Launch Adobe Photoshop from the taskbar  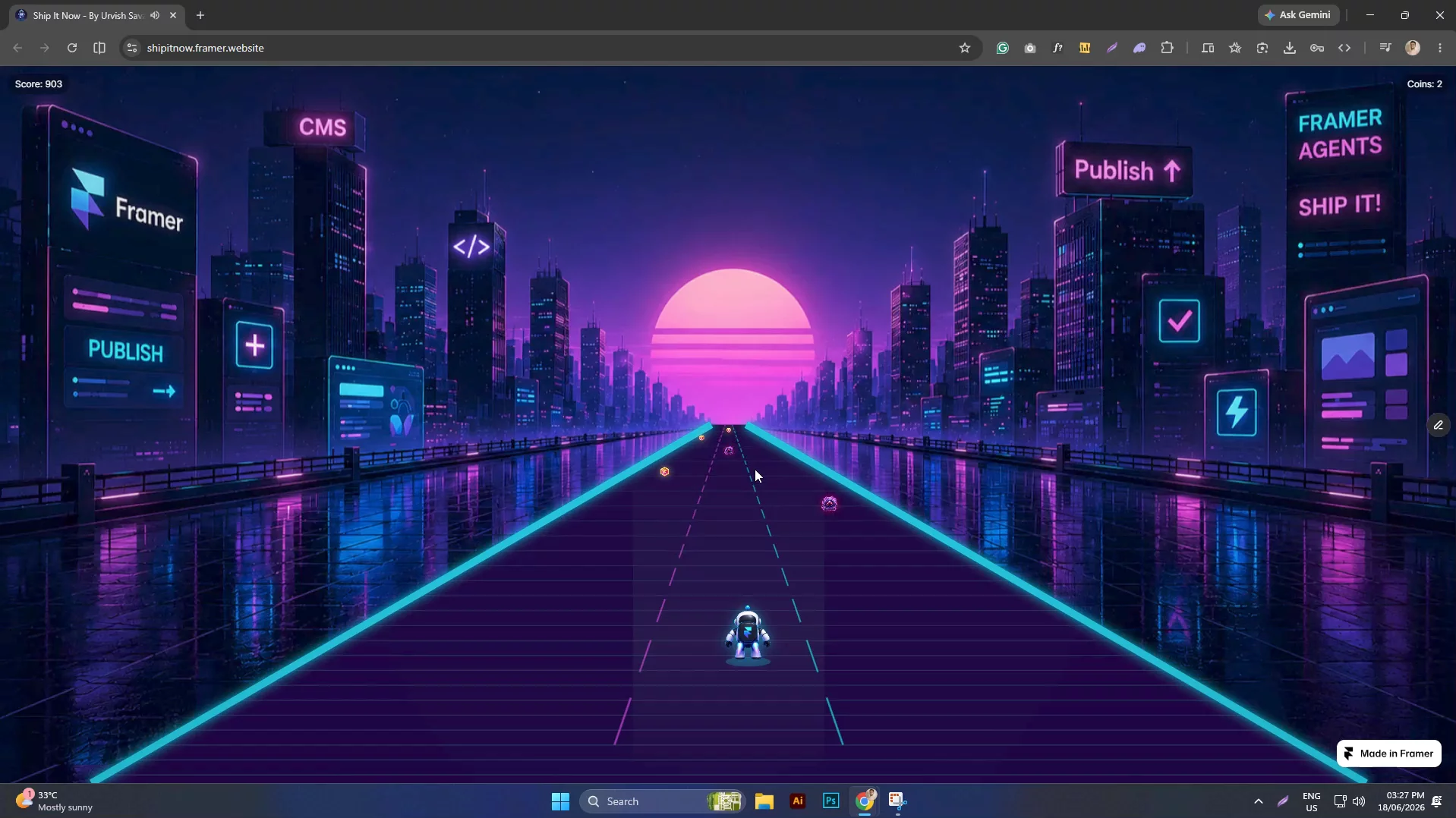click(x=831, y=801)
